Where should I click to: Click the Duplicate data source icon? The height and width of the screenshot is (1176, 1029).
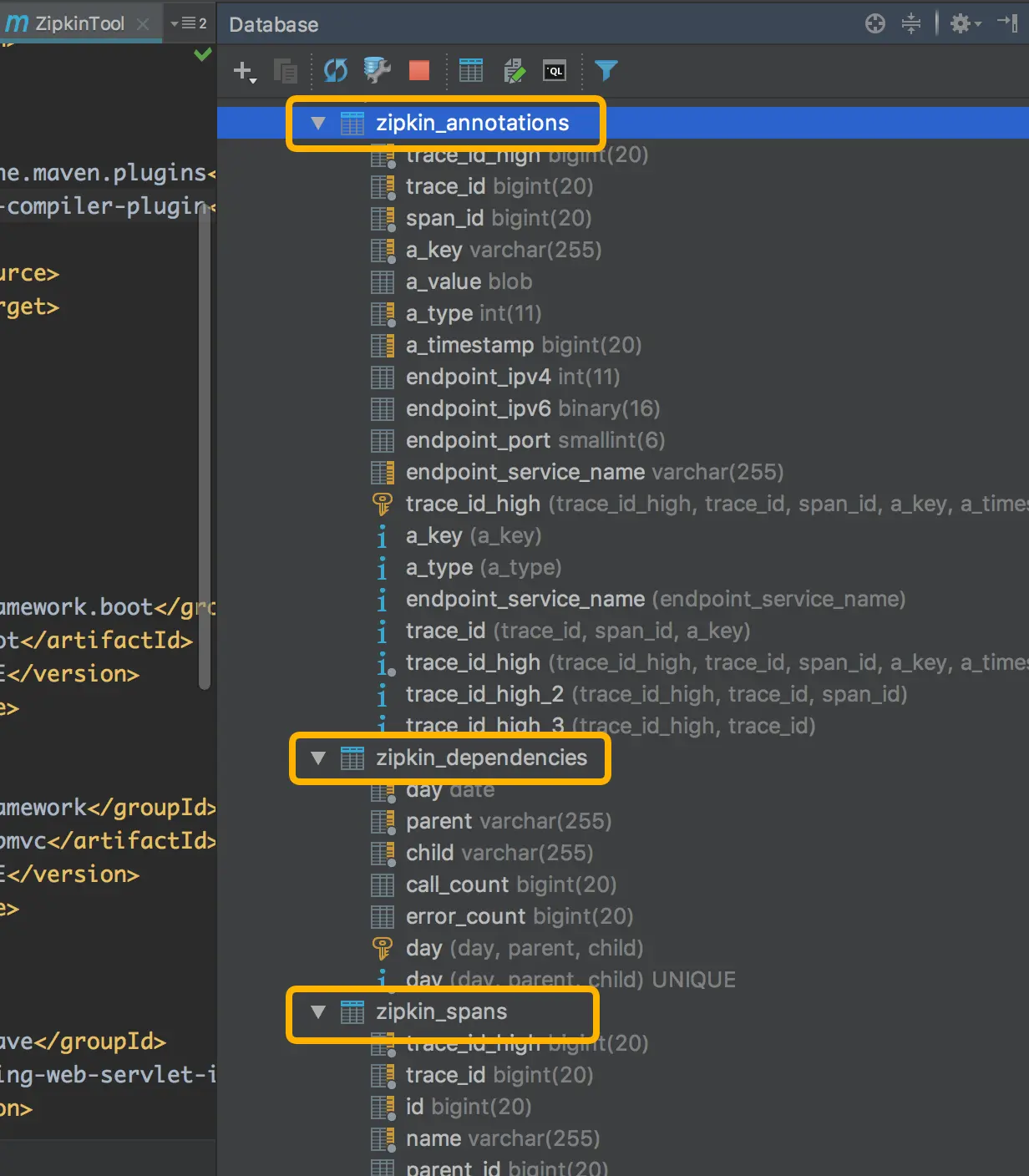pos(286,71)
